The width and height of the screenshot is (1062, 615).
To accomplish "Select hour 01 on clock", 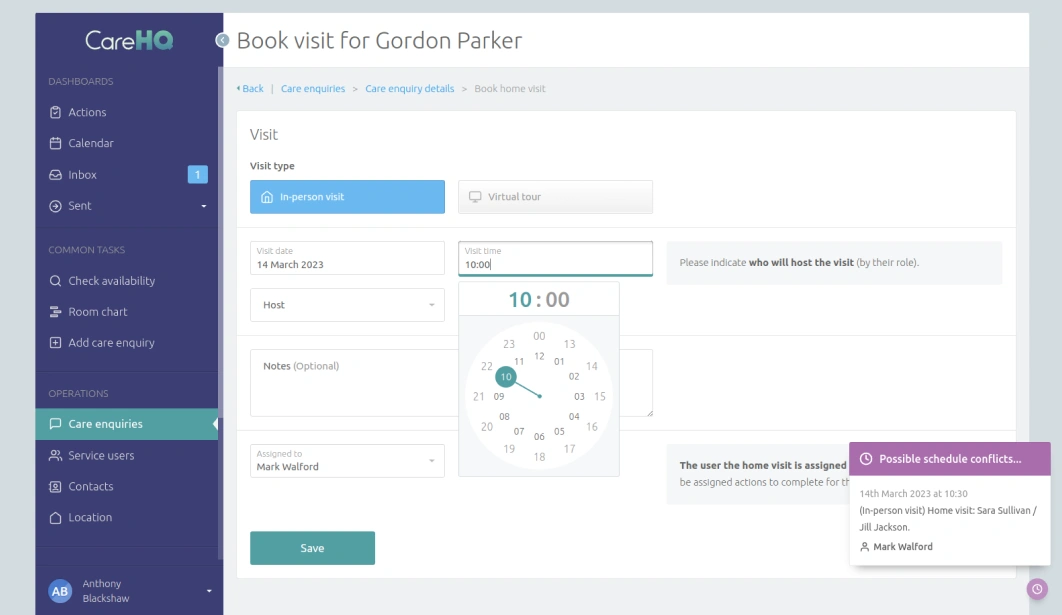I will [559, 362].
